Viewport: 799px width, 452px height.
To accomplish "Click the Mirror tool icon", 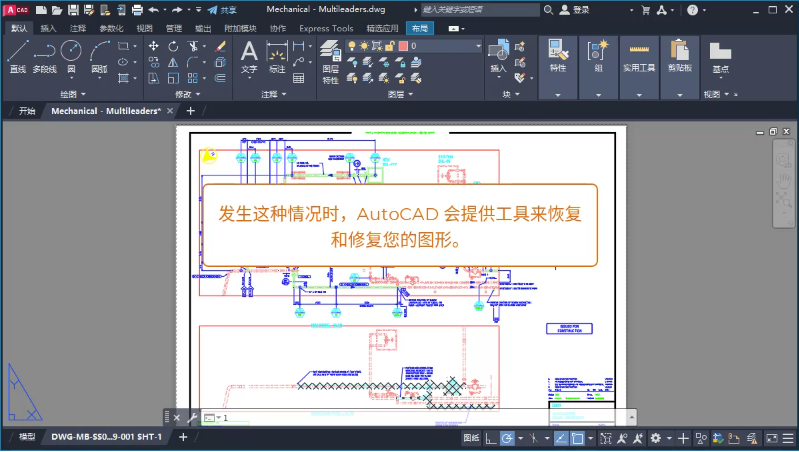I will [x=173, y=62].
